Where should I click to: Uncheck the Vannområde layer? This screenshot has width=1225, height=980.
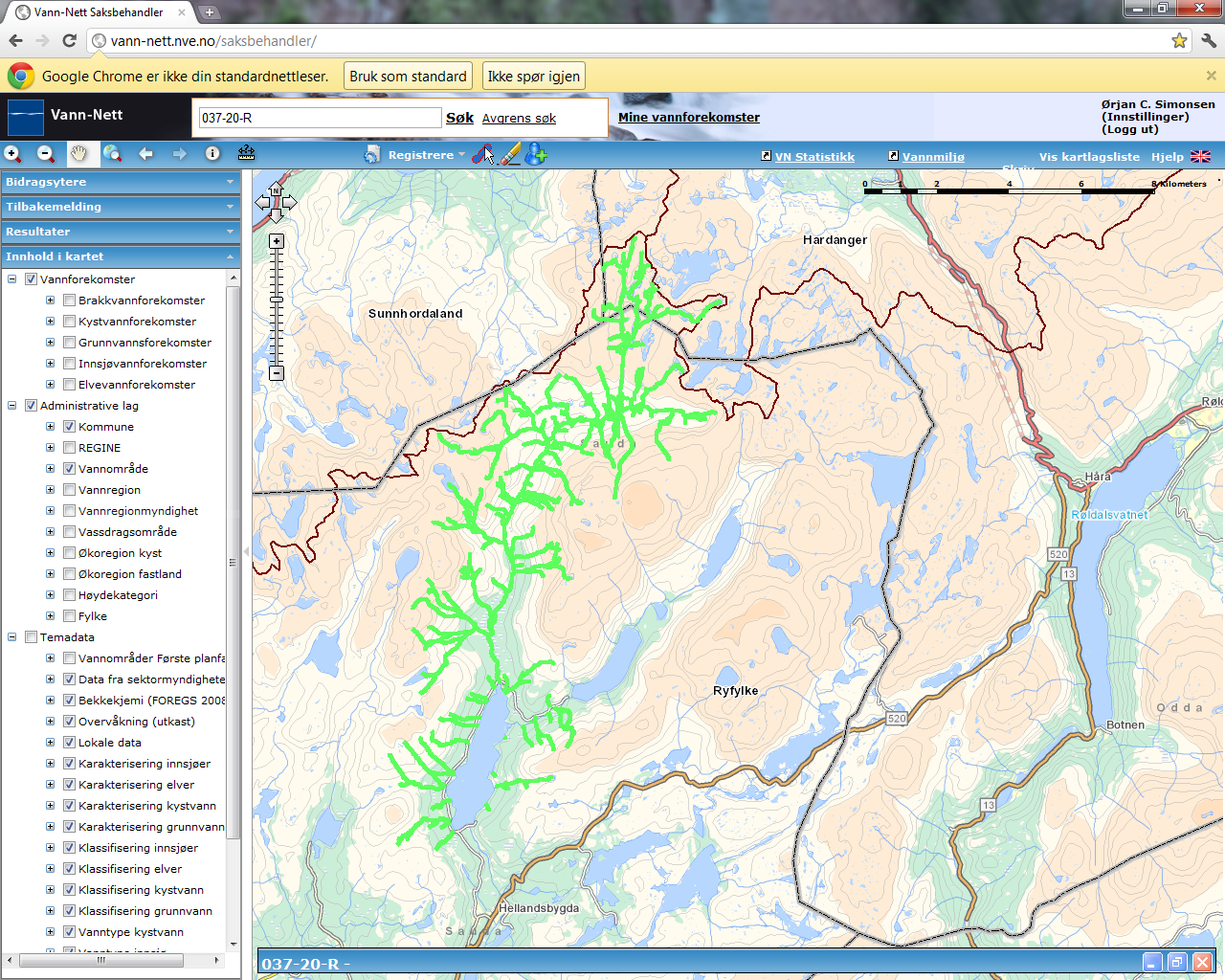tap(69, 469)
